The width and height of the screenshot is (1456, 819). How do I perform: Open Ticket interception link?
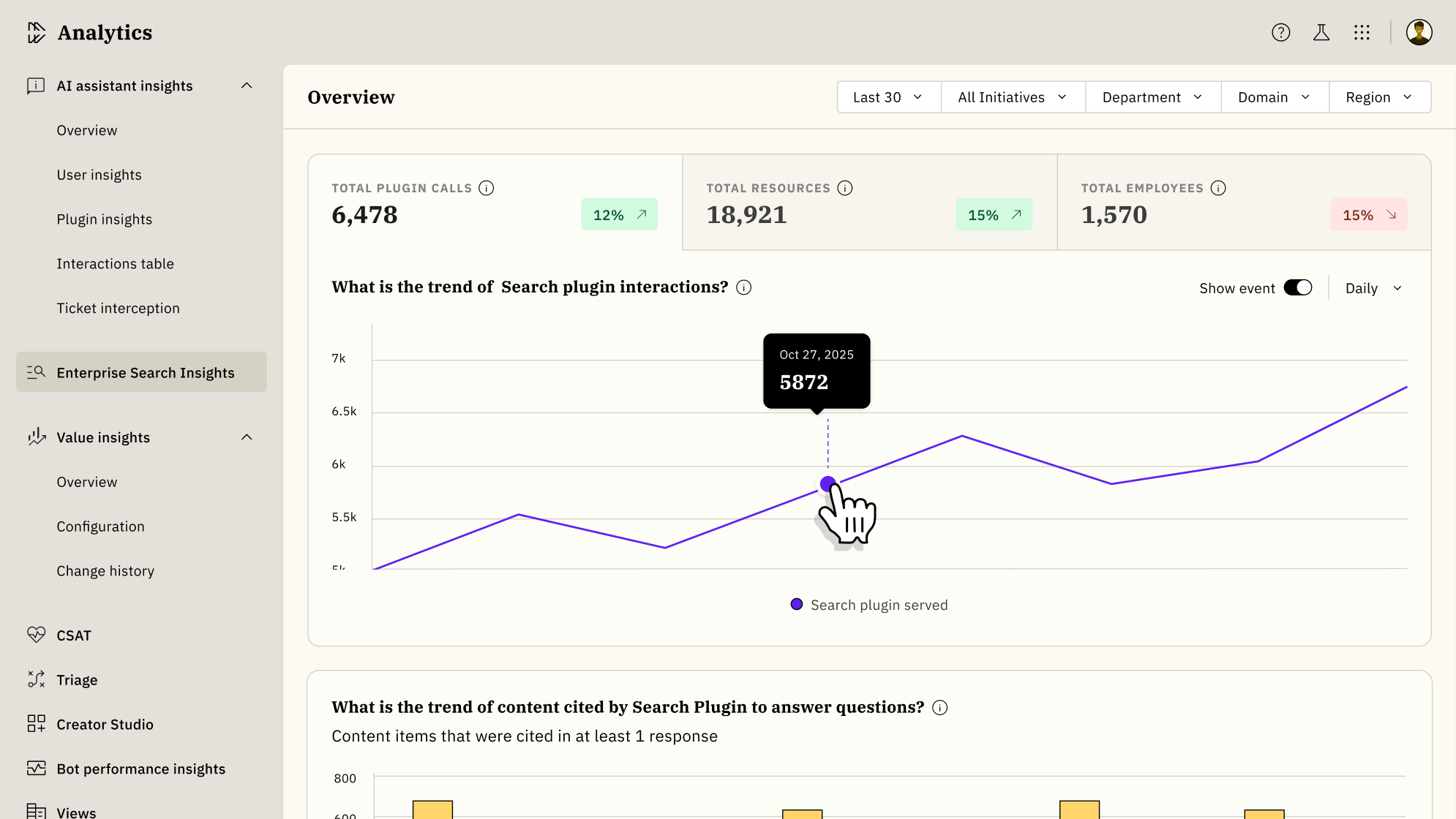118,308
